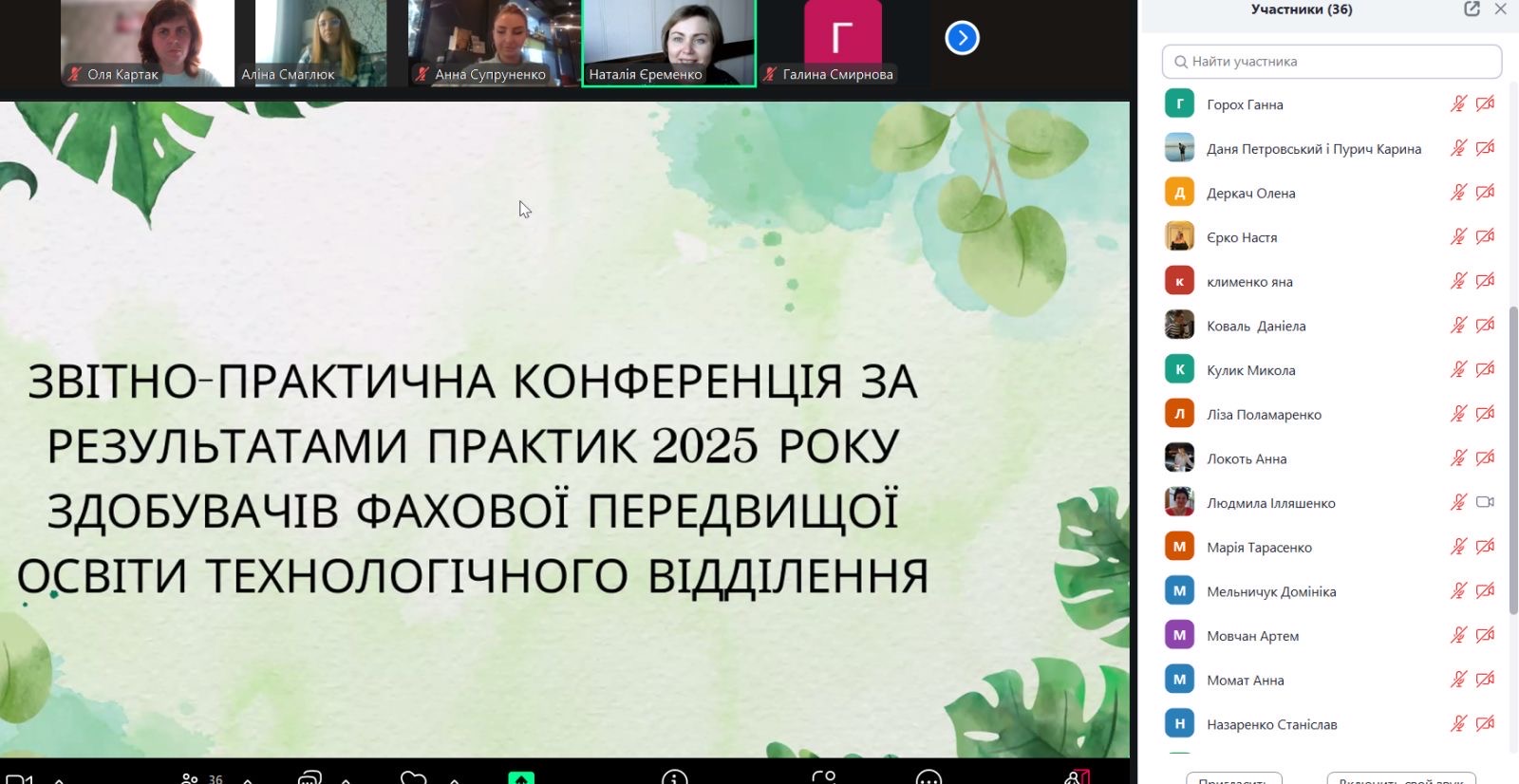Screen dimensions: 1519x784
Task: Open the participants list icon in toolbar
Action: [190, 778]
